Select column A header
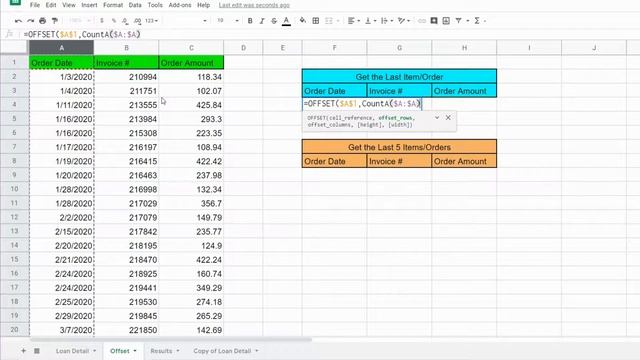Screen dimensions: 640x360 pyautogui.click(x=62, y=48)
